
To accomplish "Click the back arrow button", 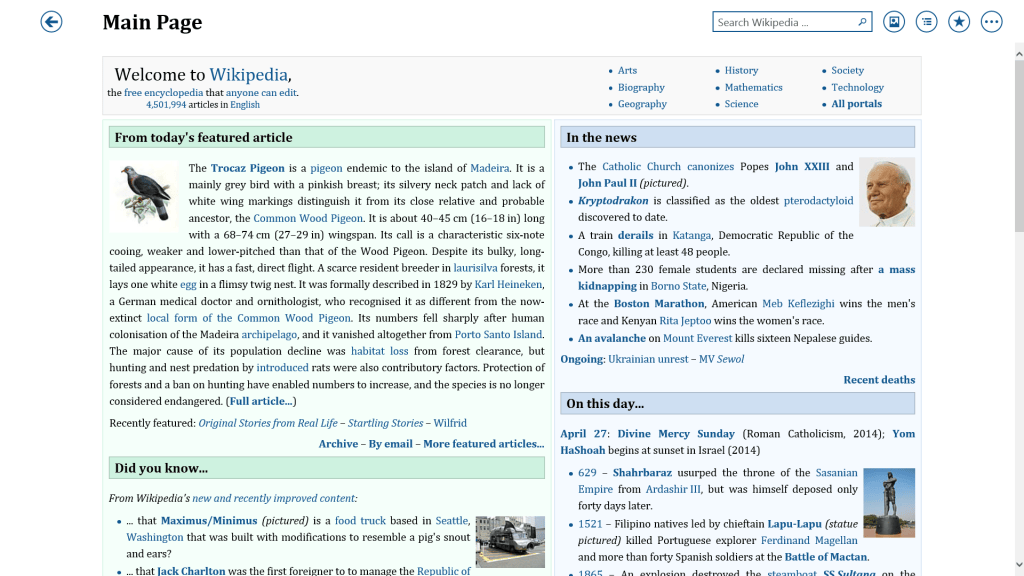I will click(x=51, y=22).
